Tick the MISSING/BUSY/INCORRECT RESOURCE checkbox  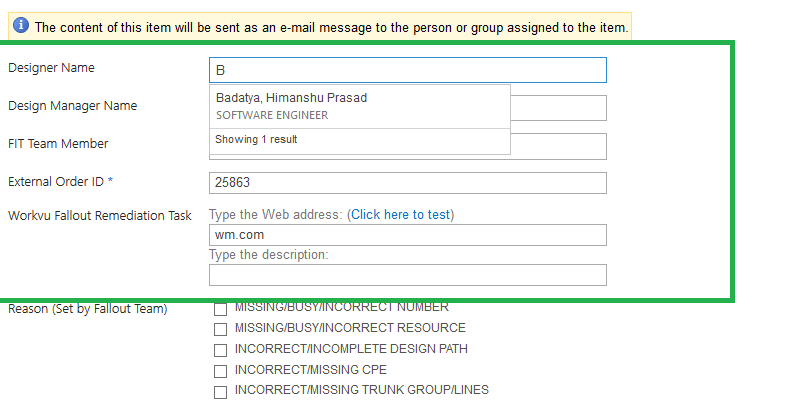pyautogui.click(x=220, y=329)
